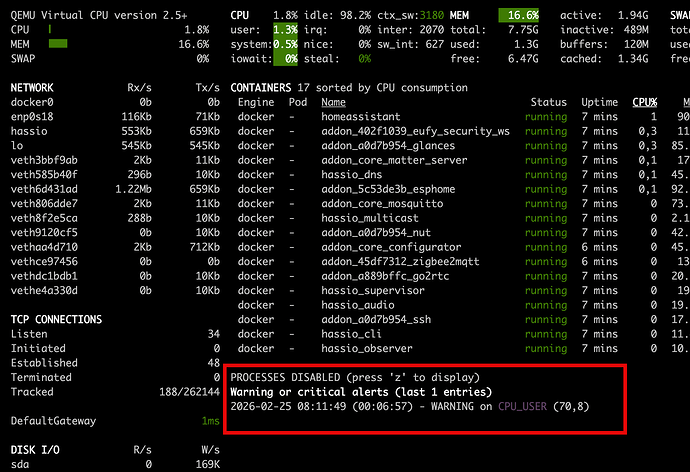Click the CONTAINERS section header
The height and width of the screenshot is (472, 690).
(x=261, y=88)
